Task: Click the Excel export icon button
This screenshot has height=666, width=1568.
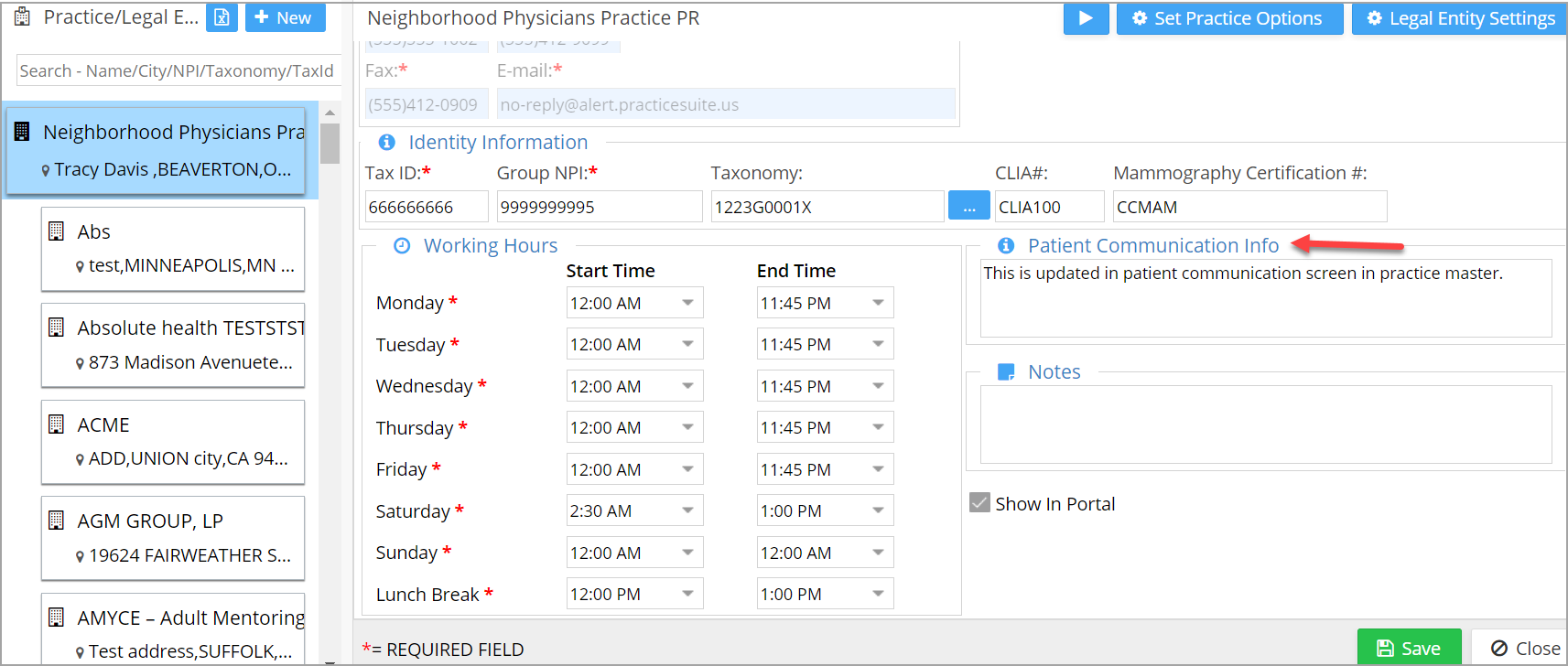Action: pyautogui.click(x=222, y=17)
